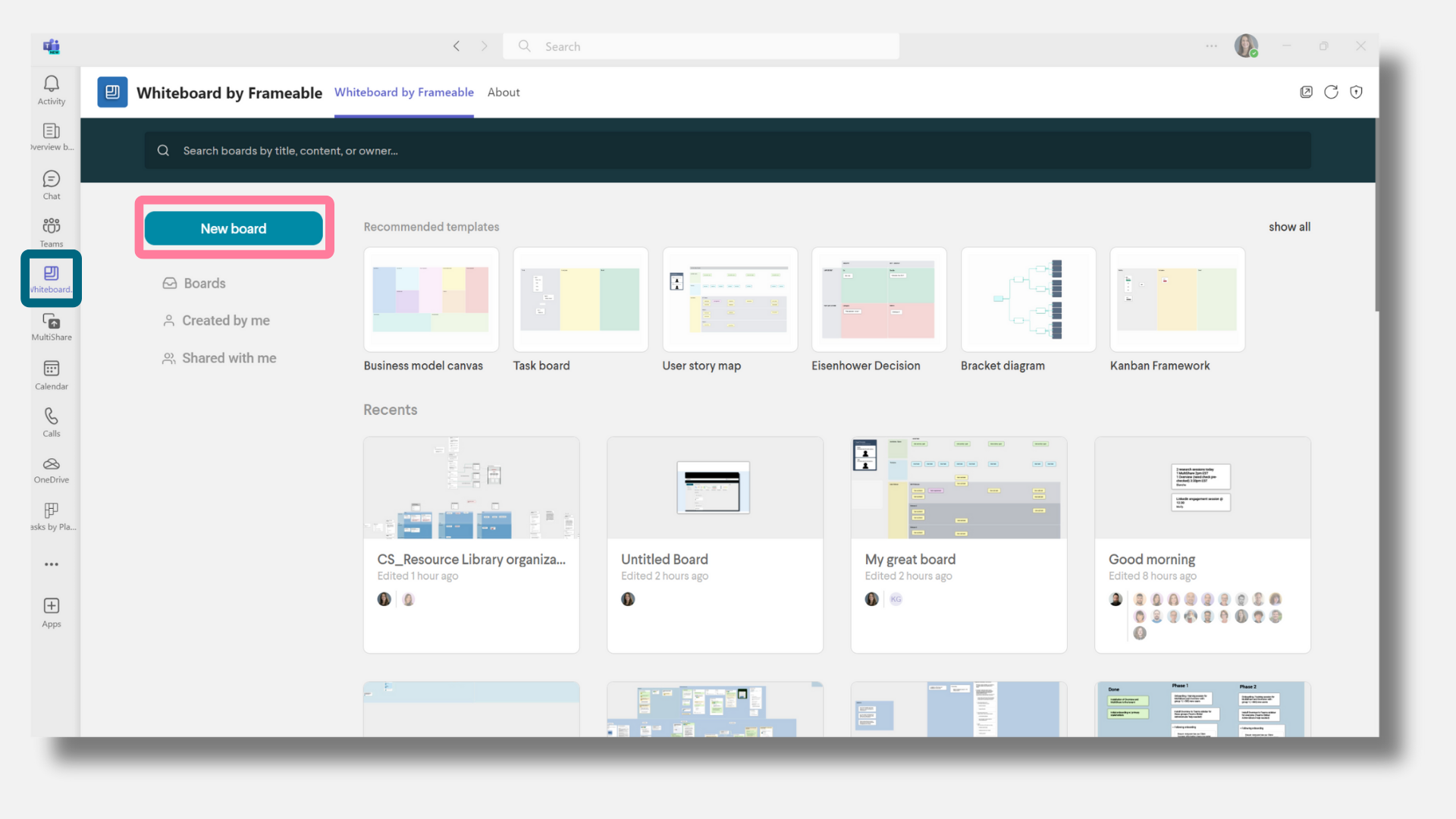This screenshot has width=1456, height=819.
Task: Switch to the About tab
Action: pos(504,92)
